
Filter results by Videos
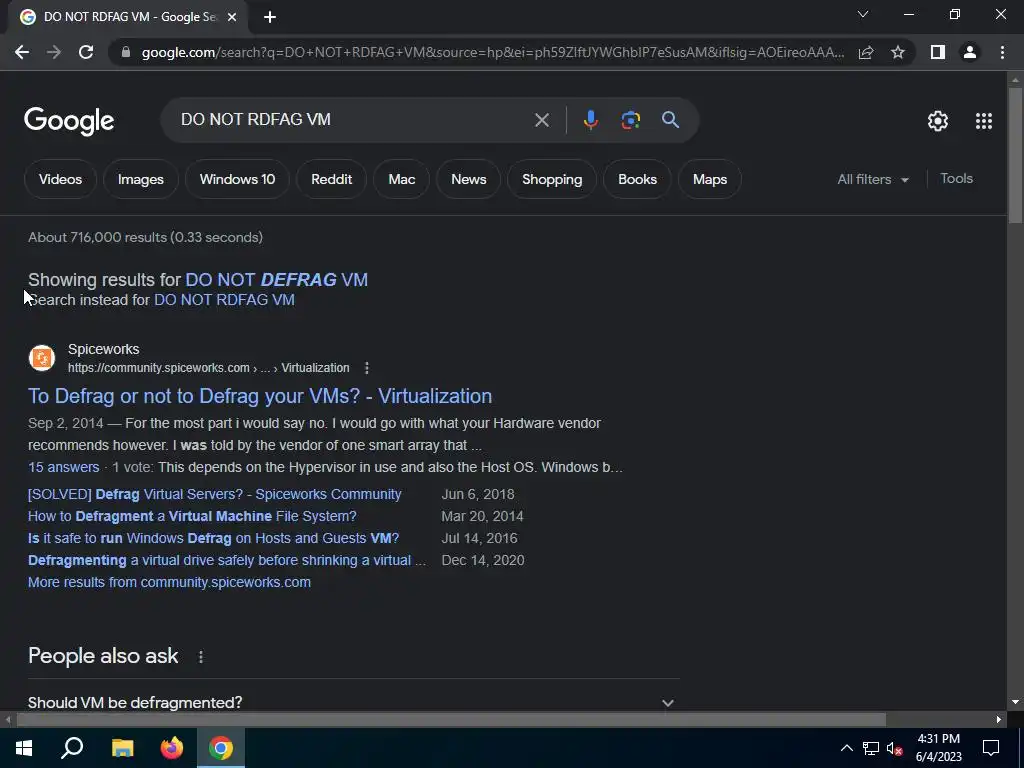tap(60, 179)
